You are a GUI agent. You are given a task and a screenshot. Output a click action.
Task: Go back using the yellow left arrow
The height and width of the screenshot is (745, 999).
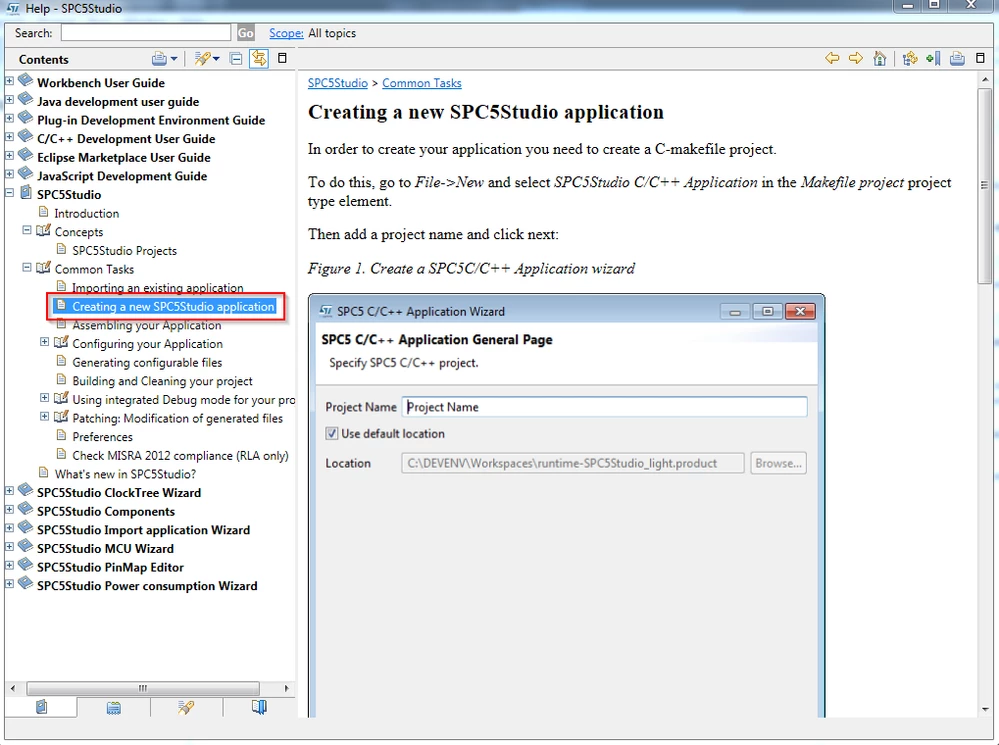(832, 59)
